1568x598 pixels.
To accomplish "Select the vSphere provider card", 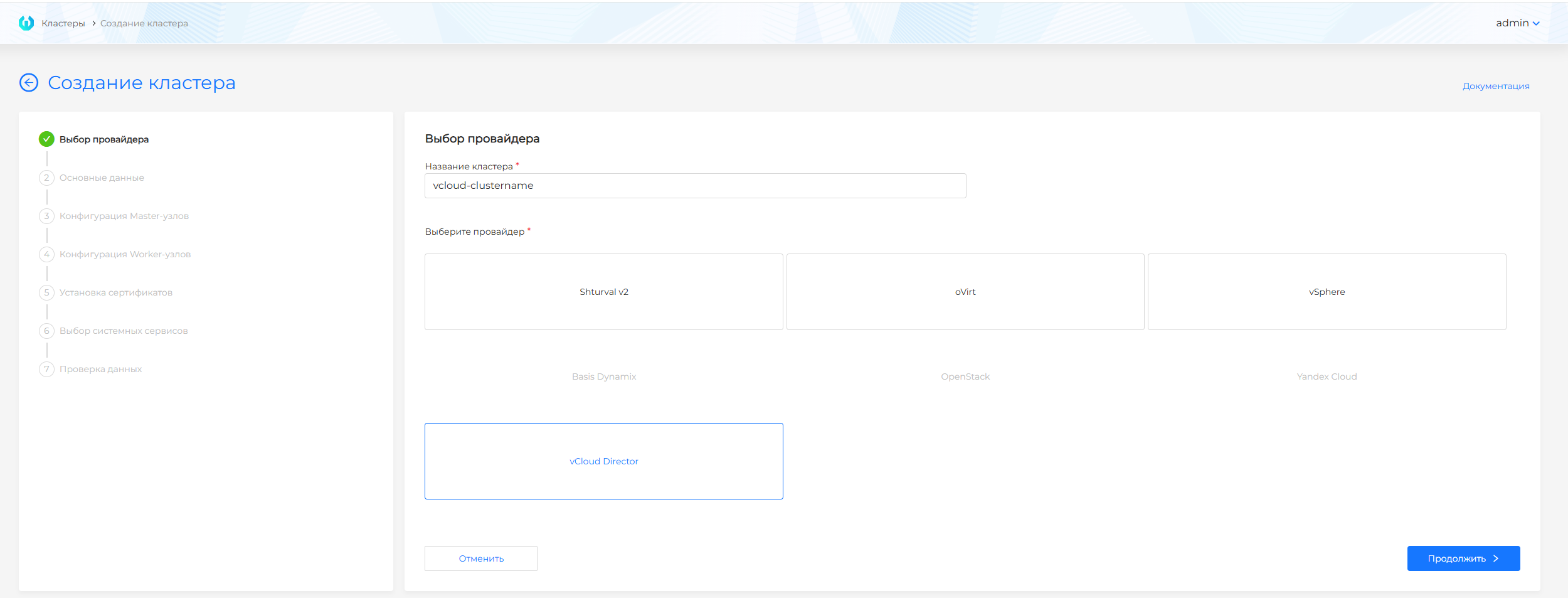I will (1327, 292).
